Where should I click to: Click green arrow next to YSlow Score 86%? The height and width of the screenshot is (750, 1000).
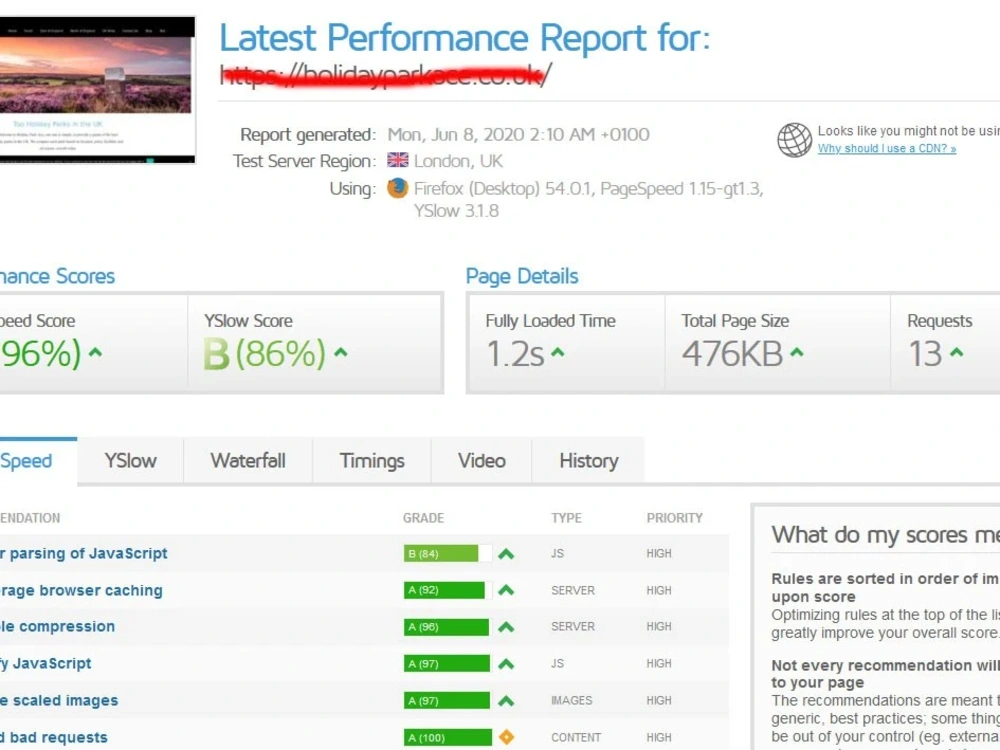coord(341,352)
